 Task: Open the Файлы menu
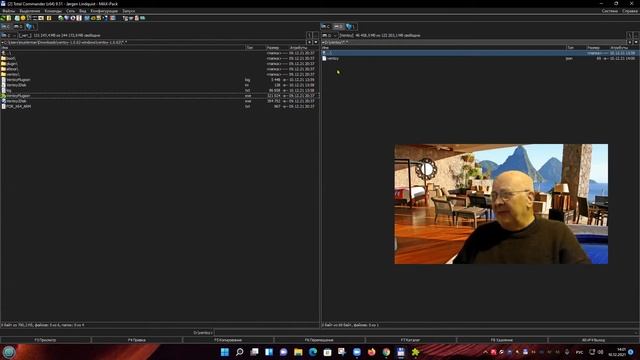[9, 11]
